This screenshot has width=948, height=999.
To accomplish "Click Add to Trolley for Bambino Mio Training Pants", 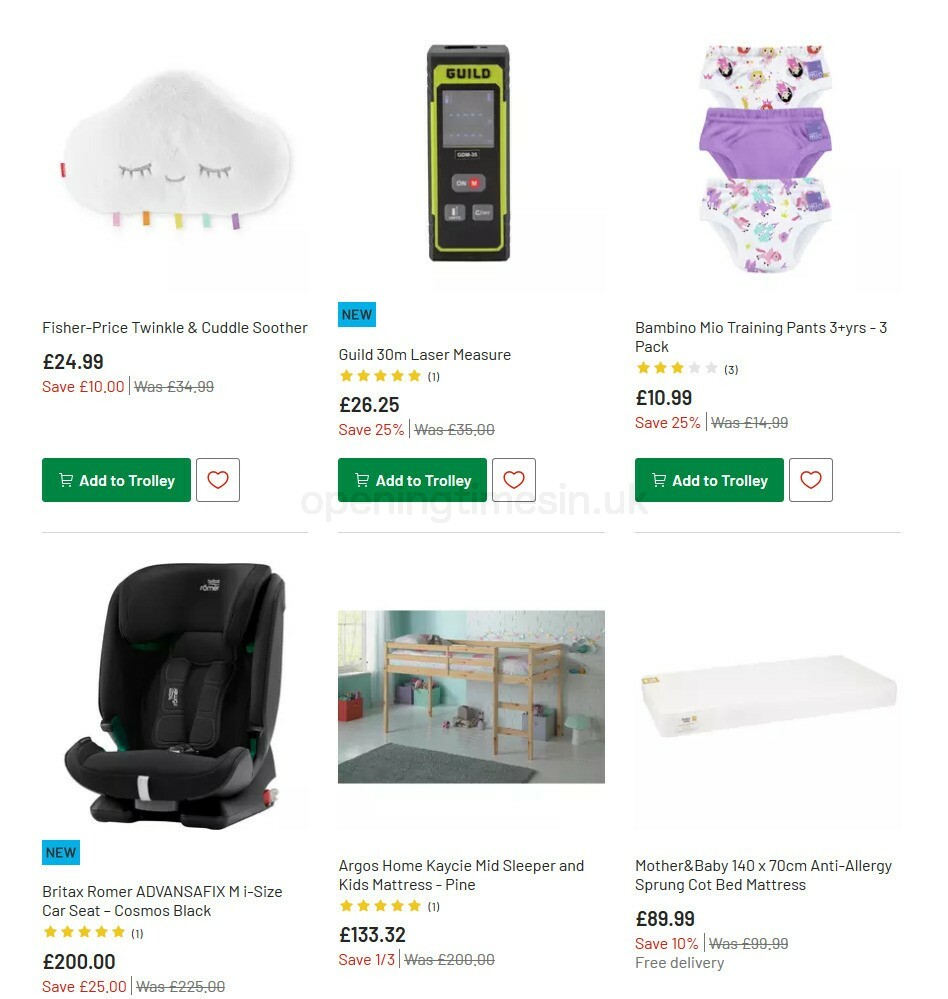I will click(709, 480).
